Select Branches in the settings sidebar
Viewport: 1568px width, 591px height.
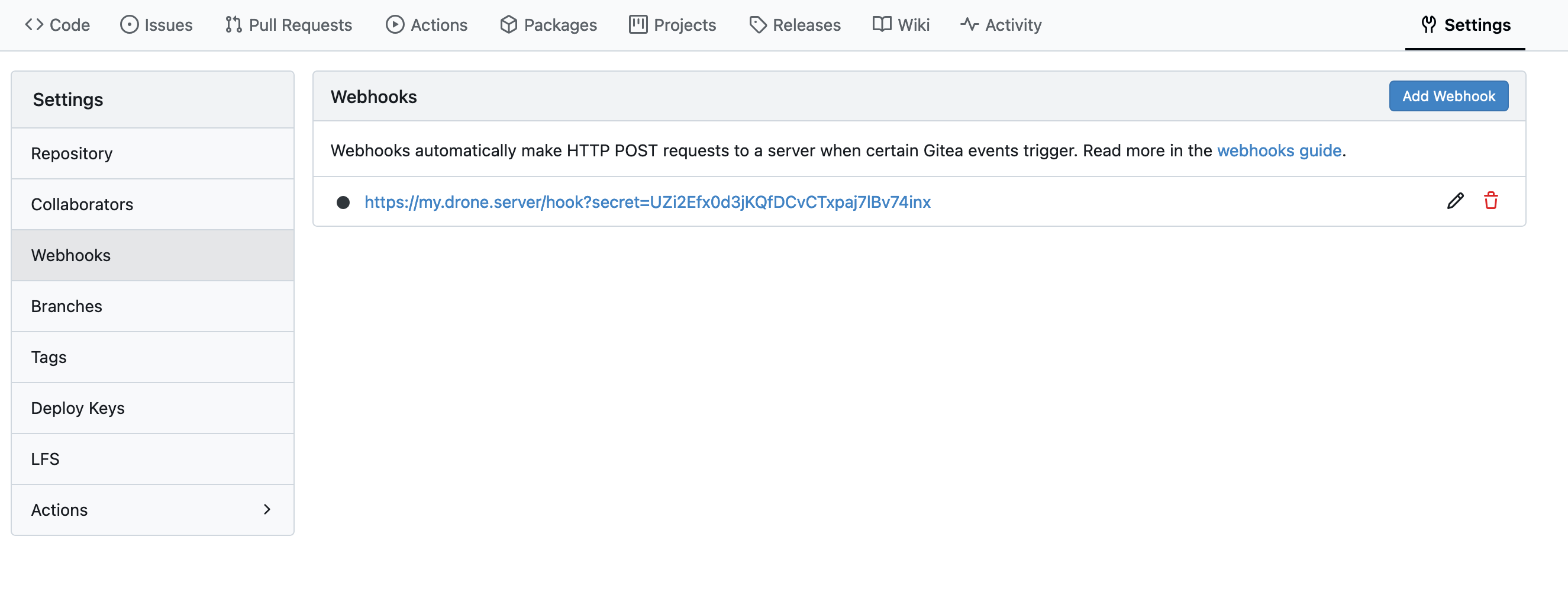tap(66, 307)
